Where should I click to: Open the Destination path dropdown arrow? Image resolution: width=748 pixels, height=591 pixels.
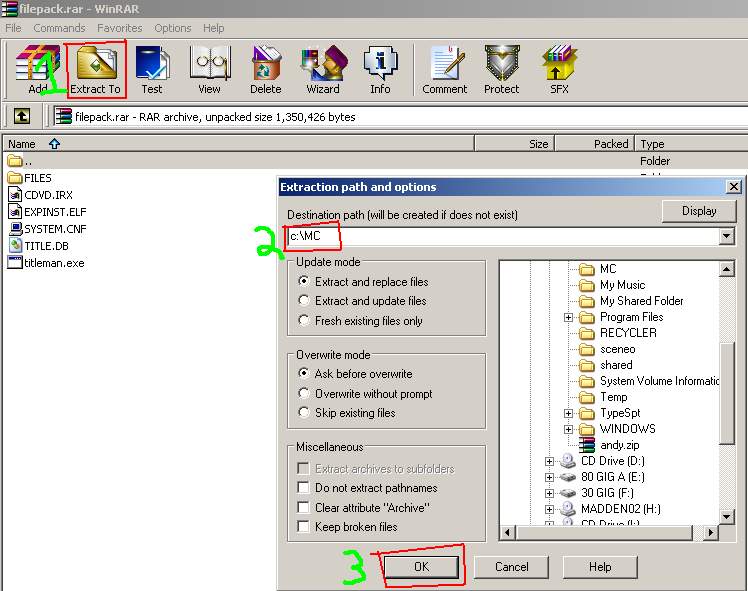[x=726, y=236]
